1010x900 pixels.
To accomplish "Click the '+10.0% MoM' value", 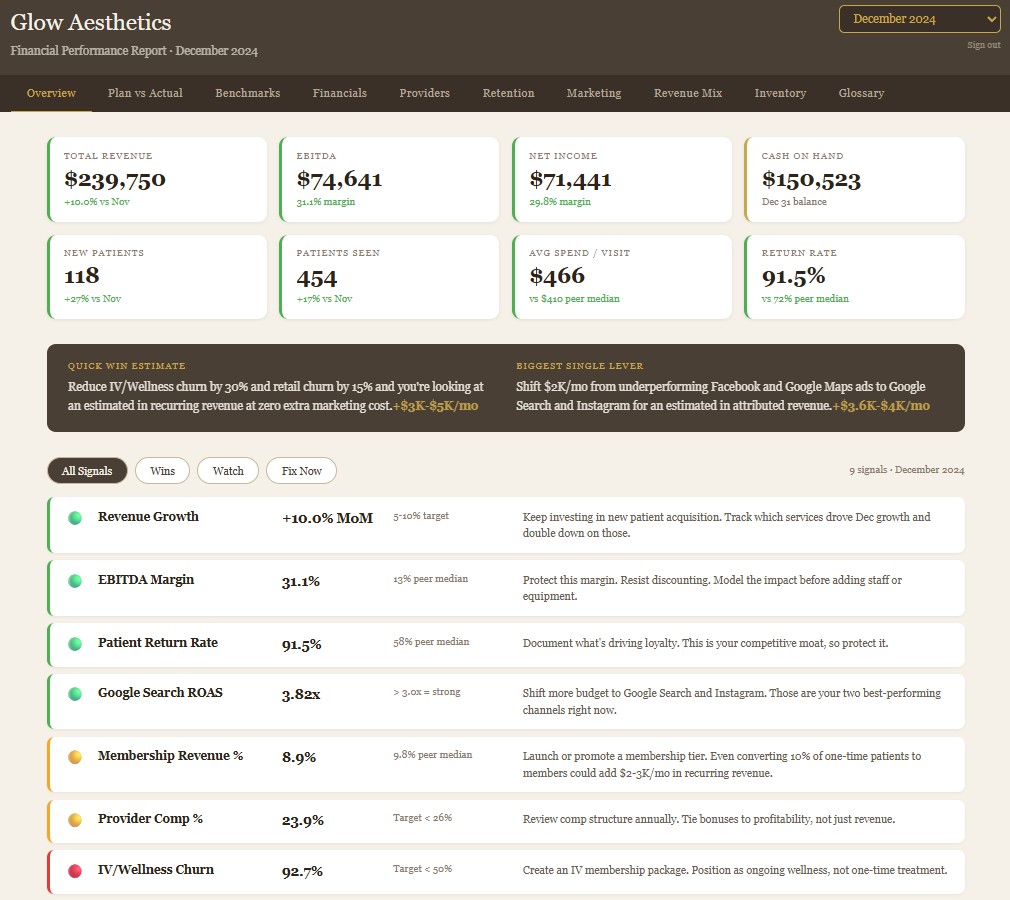I will [327, 518].
